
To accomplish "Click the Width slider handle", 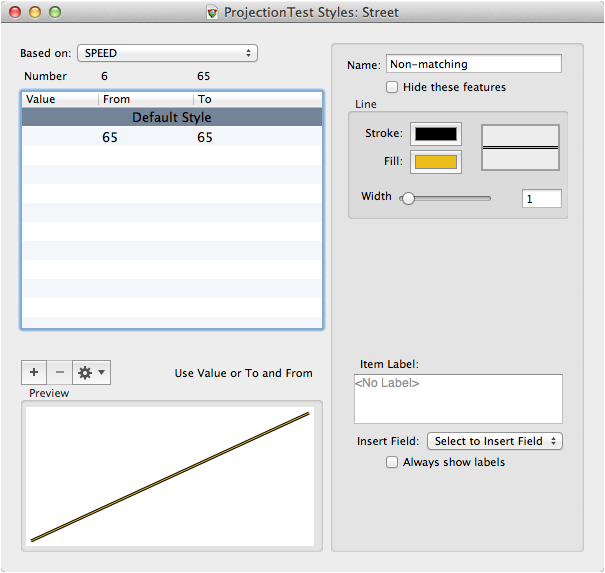I will pyautogui.click(x=408, y=198).
